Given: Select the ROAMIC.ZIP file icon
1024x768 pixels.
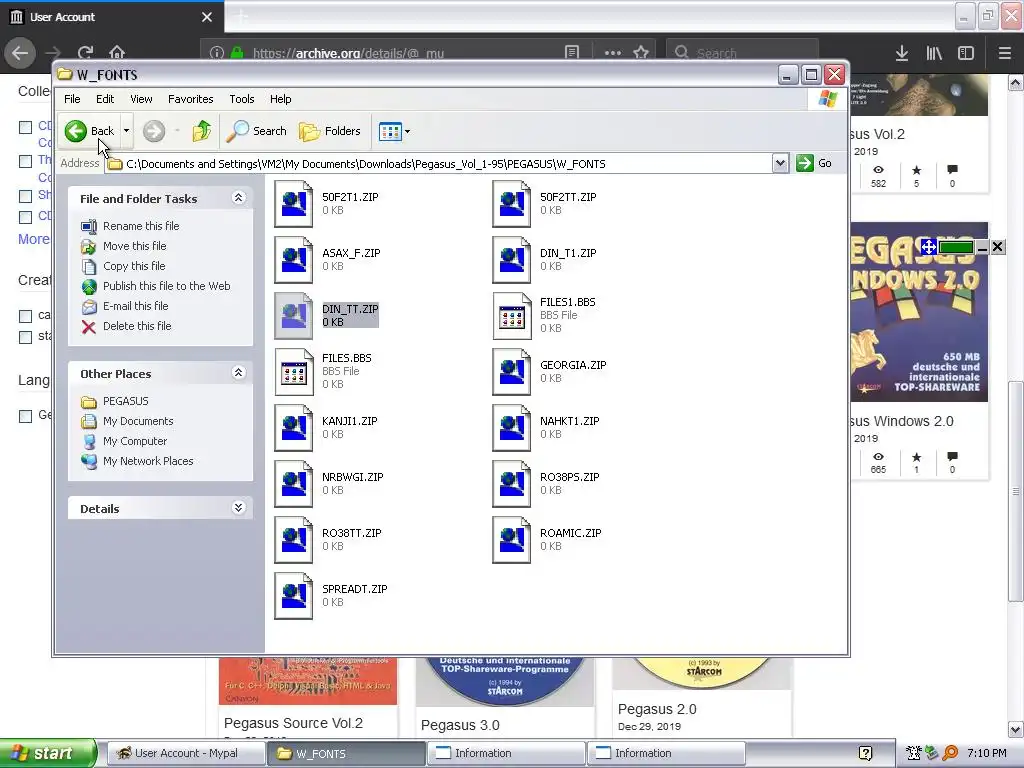Looking at the screenshot, I should click(x=511, y=541).
